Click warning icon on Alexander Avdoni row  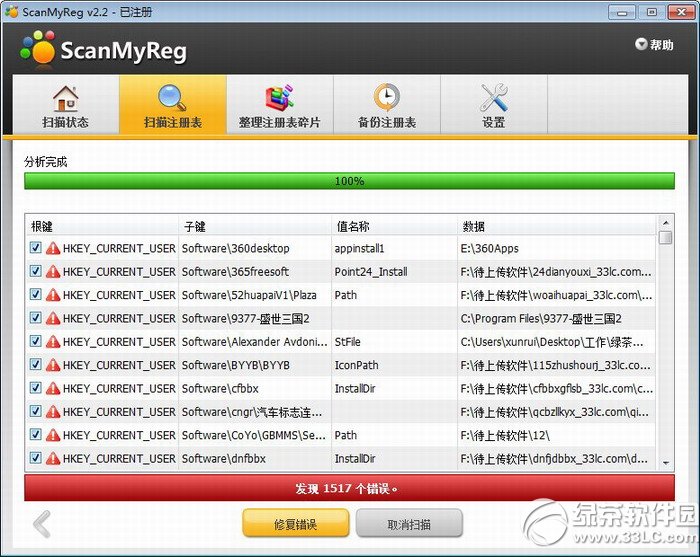(53, 342)
